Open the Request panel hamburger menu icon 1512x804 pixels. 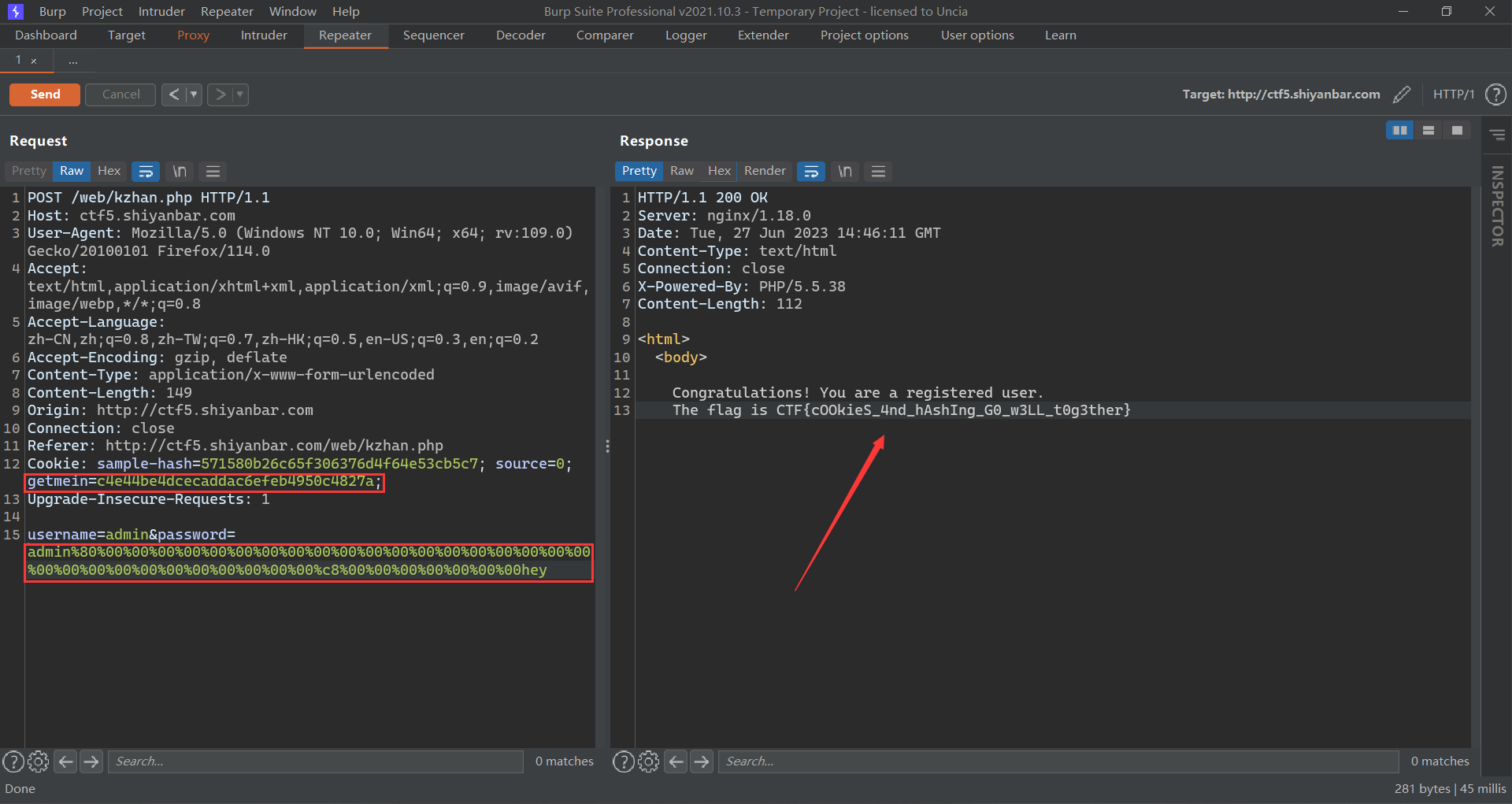[212, 171]
